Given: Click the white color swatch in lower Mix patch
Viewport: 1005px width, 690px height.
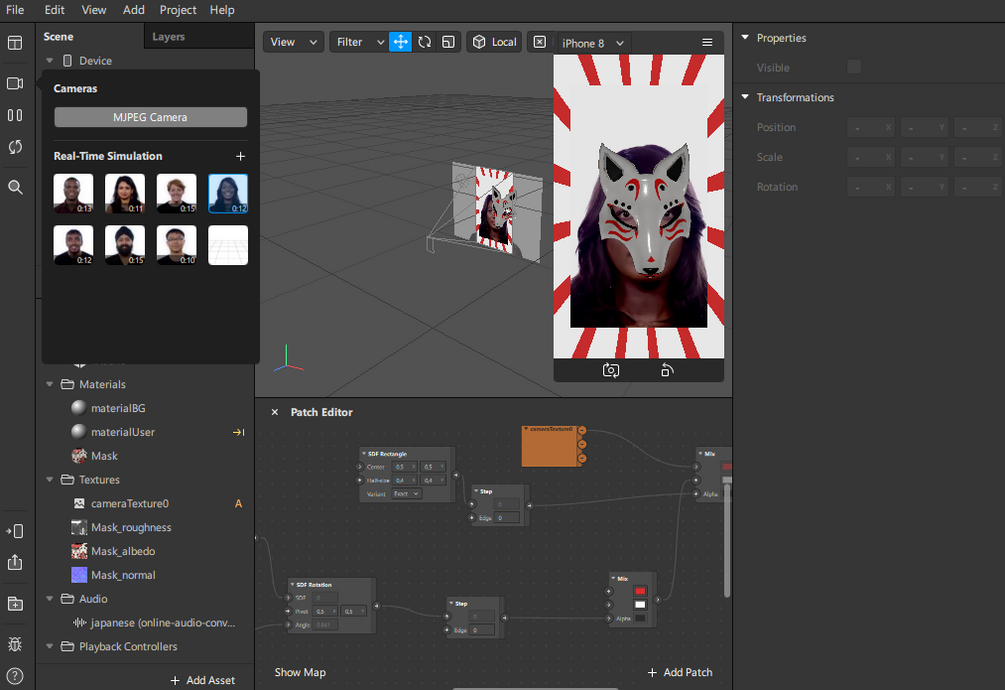Looking at the screenshot, I should click(x=640, y=605).
